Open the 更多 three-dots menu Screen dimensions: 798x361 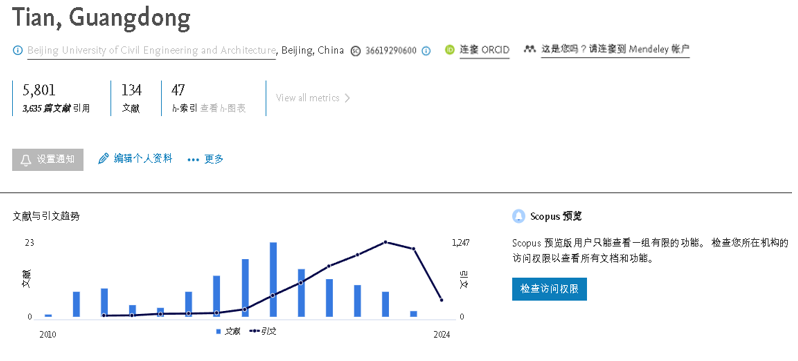(206, 159)
